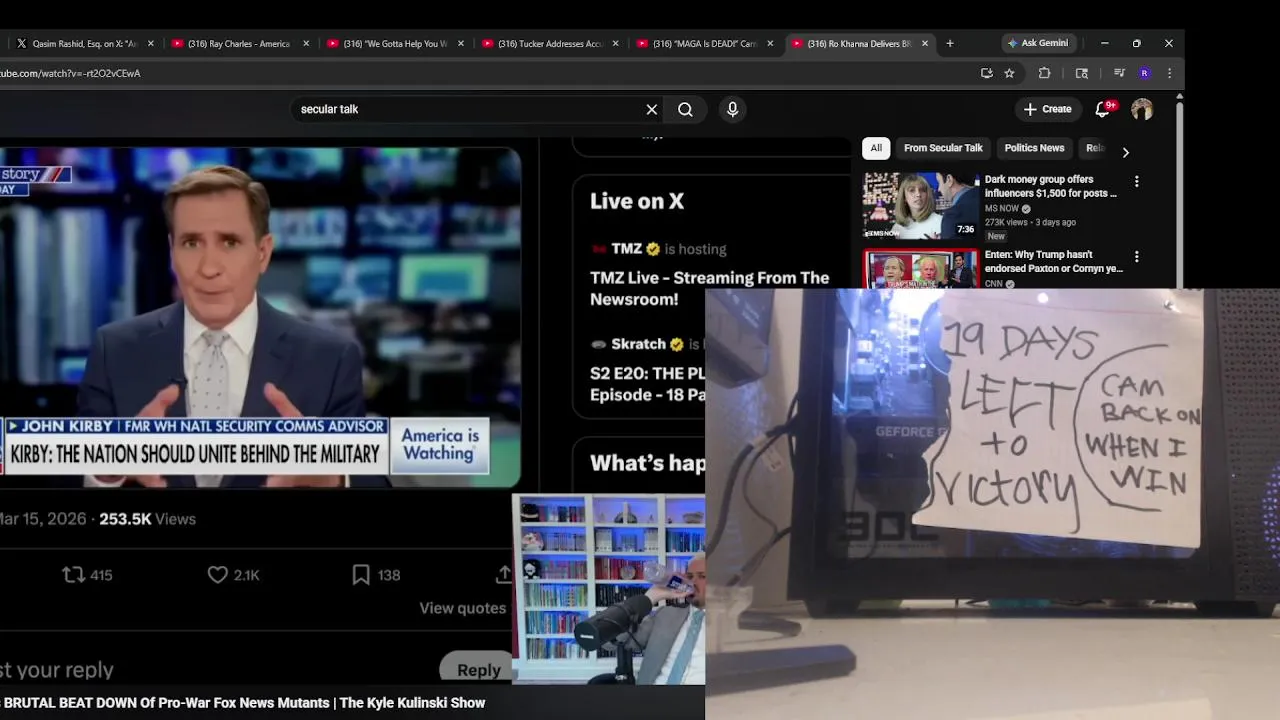Select From Secular Talk filter chip
Viewport: 1280px width, 720px height.
tap(943, 148)
